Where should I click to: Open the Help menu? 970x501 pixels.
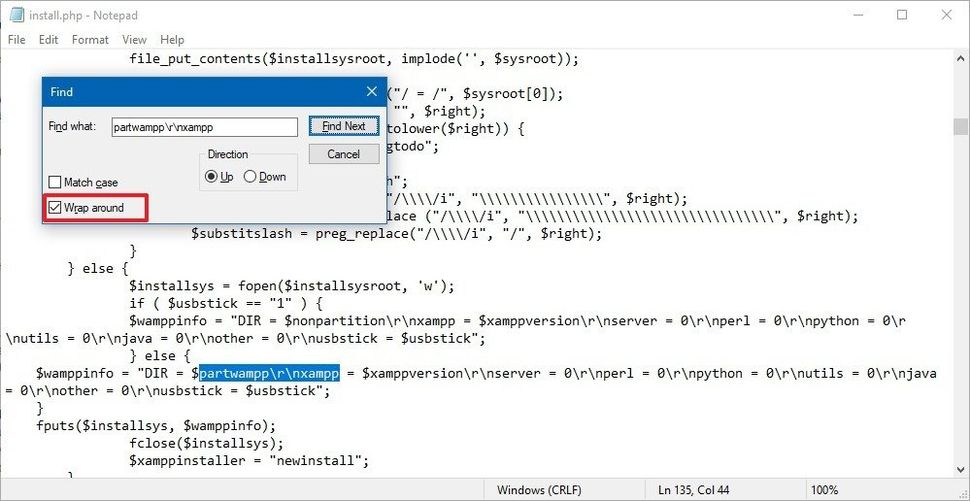point(172,40)
